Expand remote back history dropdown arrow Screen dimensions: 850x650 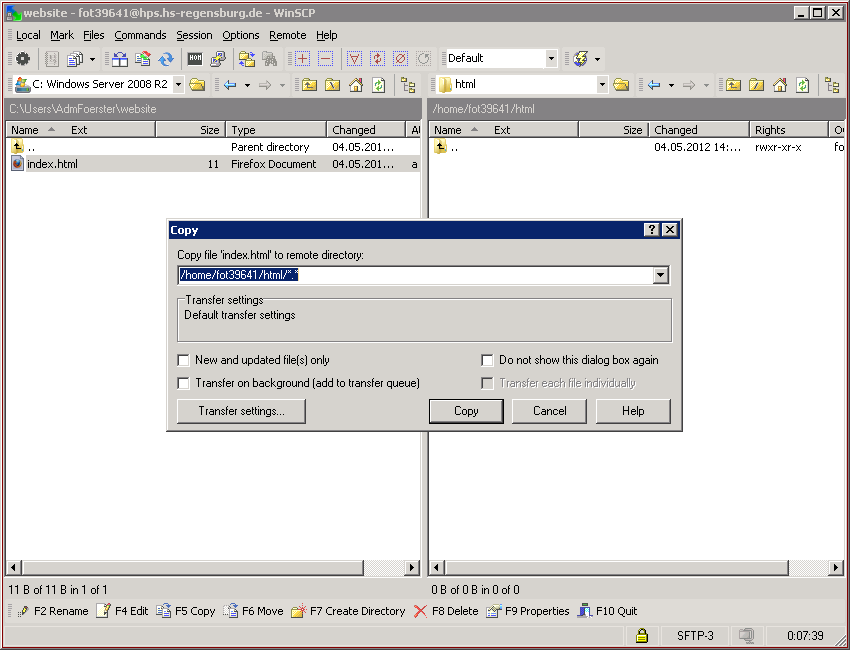[x=671, y=85]
